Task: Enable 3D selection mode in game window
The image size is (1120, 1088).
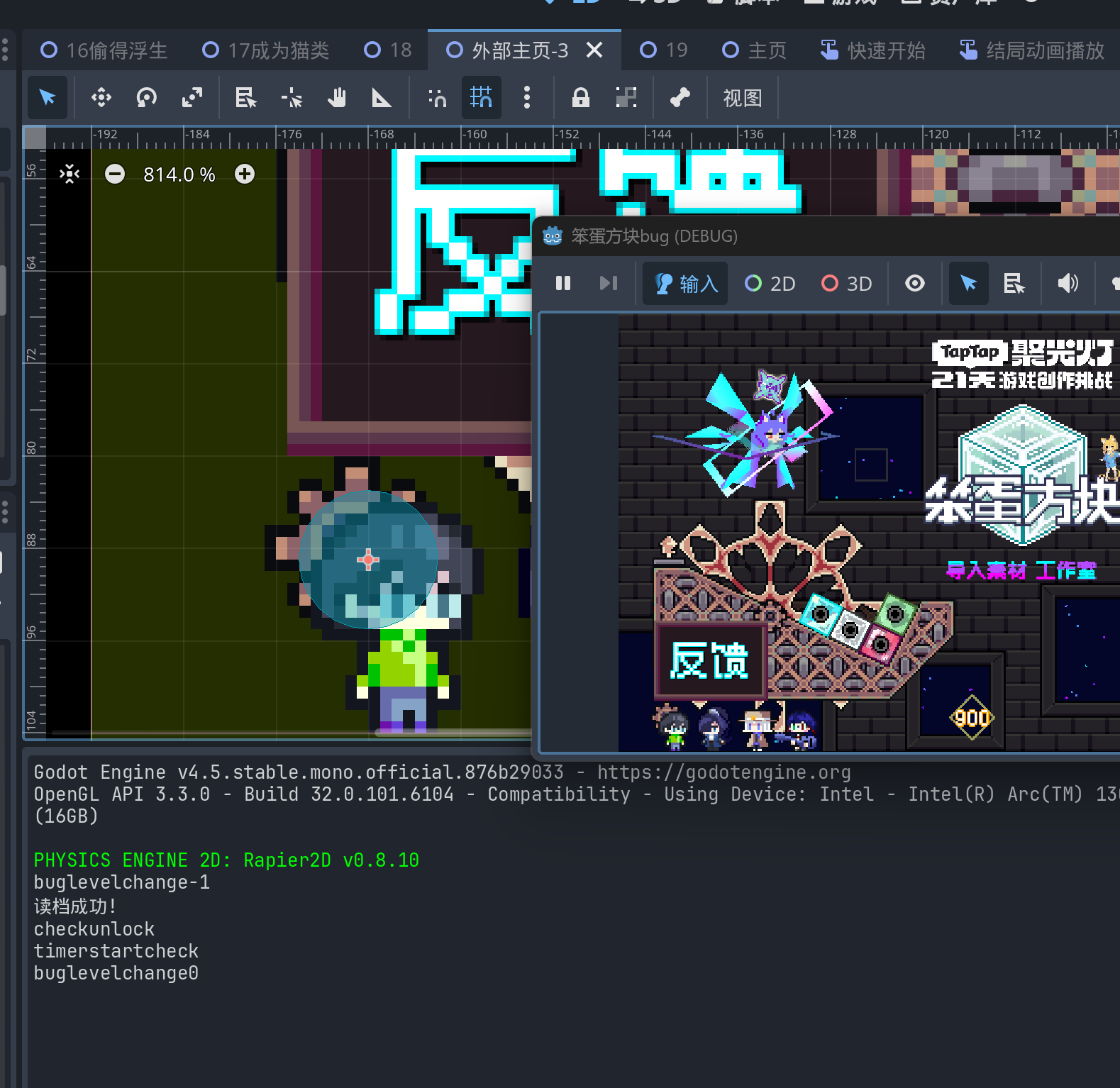Action: point(847,284)
